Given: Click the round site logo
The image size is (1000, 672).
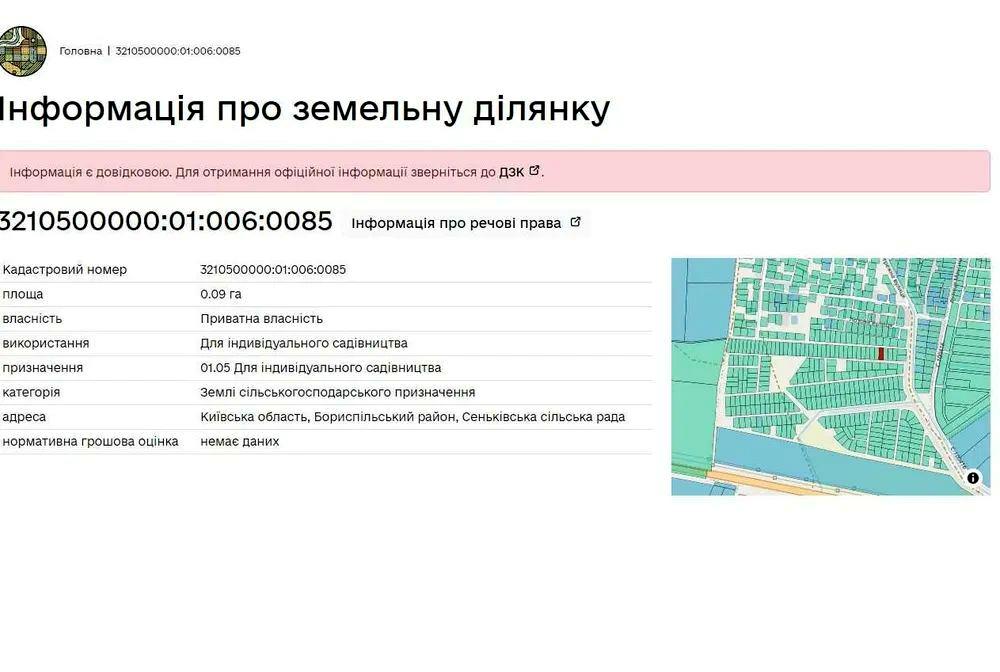Looking at the screenshot, I should coord(22,51).
